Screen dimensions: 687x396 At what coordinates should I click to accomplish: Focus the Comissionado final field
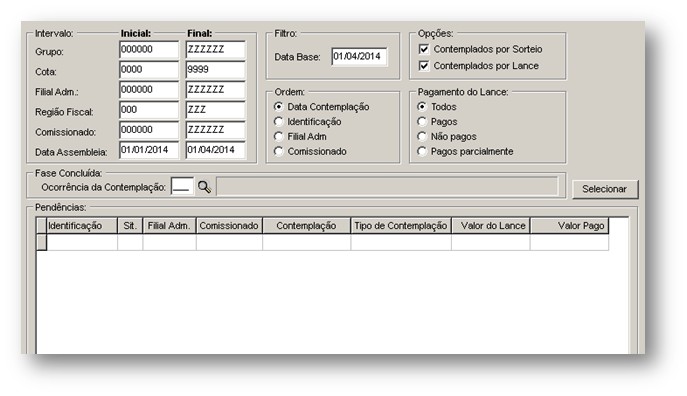tap(216, 130)
